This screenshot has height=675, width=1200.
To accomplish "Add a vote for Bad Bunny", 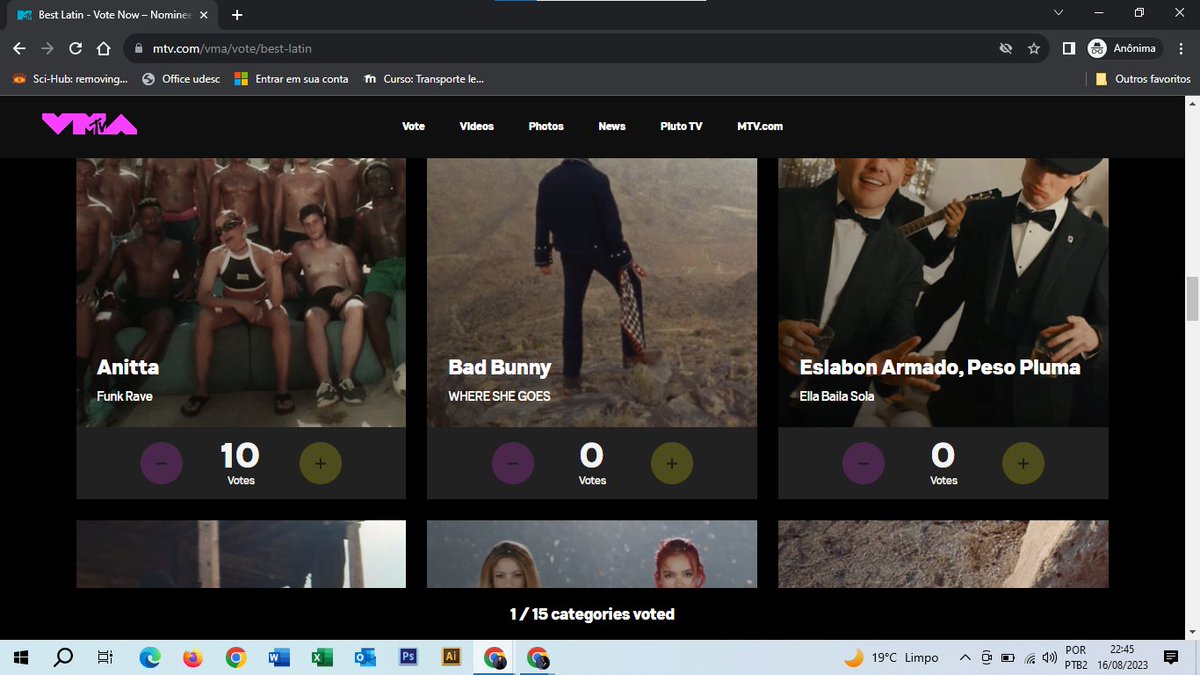I will point(672,463).
